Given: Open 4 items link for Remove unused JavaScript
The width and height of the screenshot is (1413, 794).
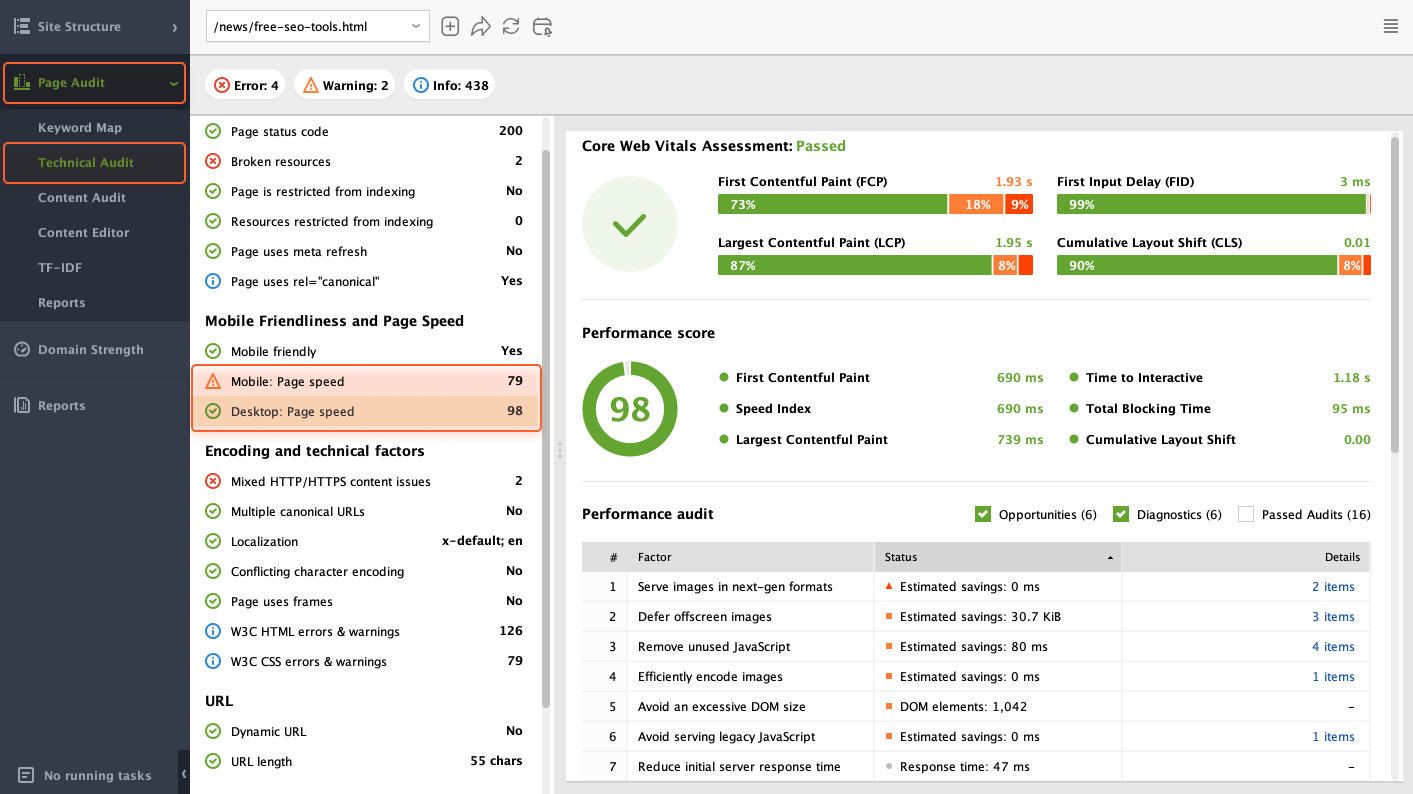Looking at the screenshot, I should (1333, 647).
